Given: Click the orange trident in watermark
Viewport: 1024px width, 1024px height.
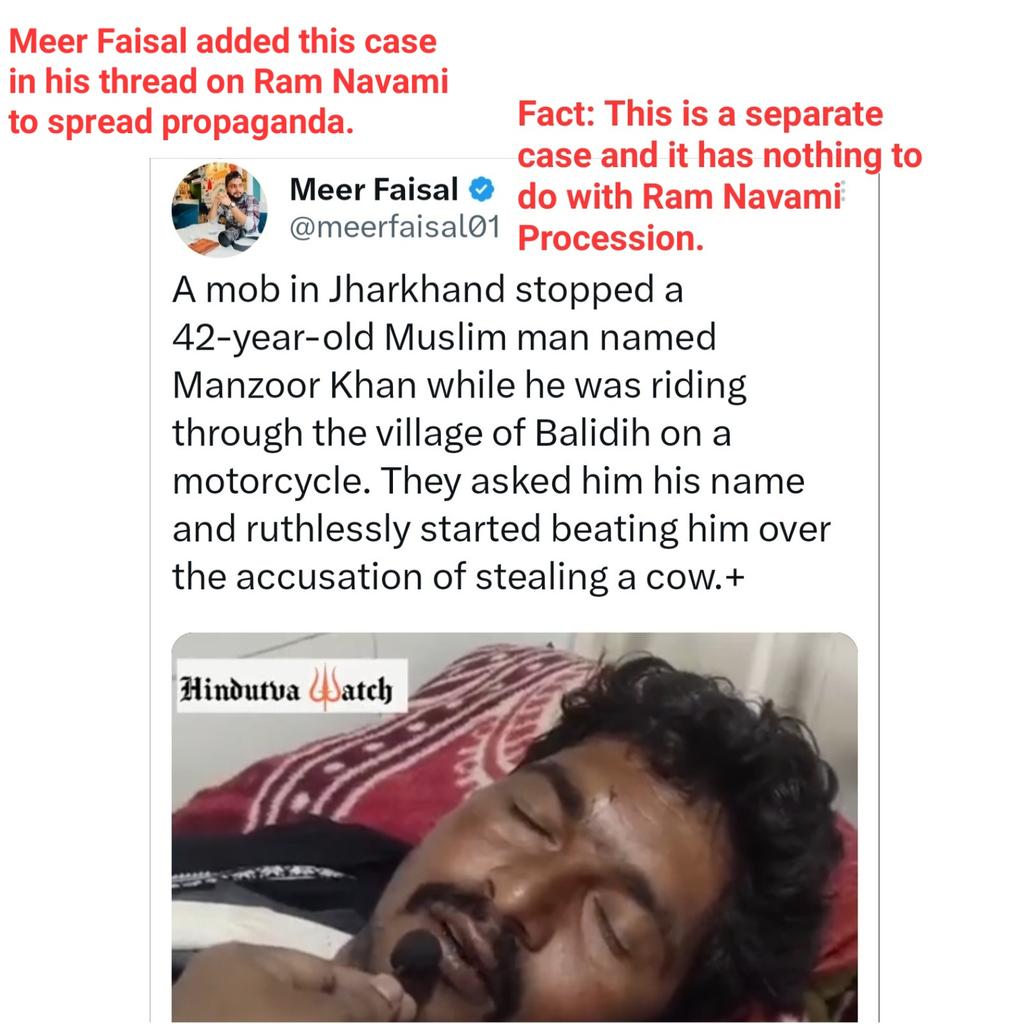Looking at the screenshot, I should tap(321, 688).
